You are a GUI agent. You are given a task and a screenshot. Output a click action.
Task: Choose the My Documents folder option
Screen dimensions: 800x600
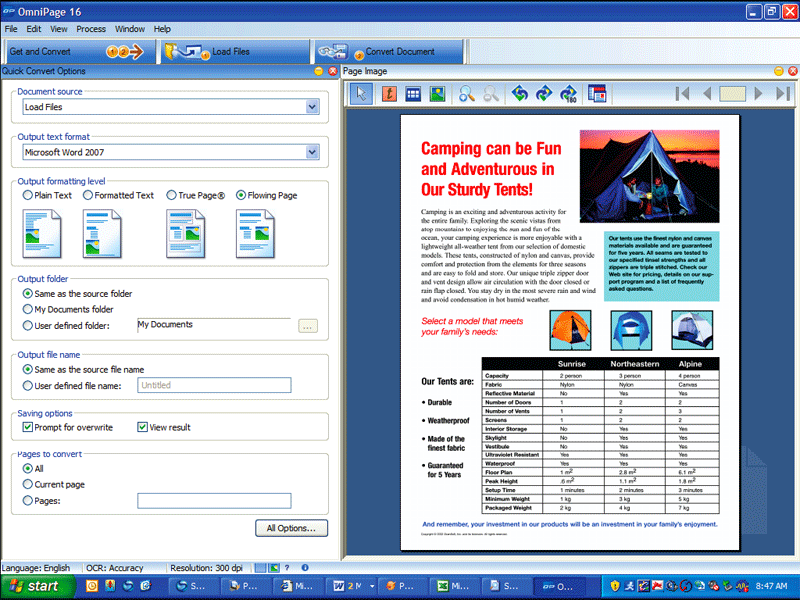pyautogui.click(x=28, y=309)
